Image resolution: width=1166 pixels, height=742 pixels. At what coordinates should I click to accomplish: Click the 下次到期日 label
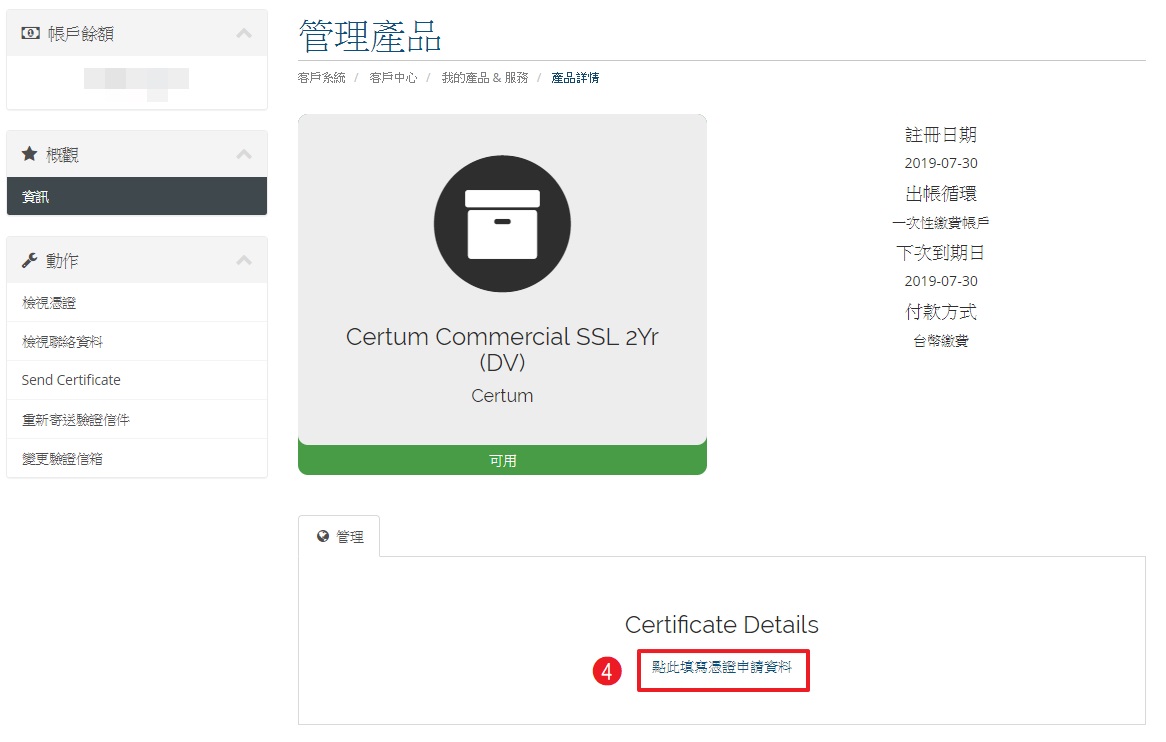click(x=941, y=253)
